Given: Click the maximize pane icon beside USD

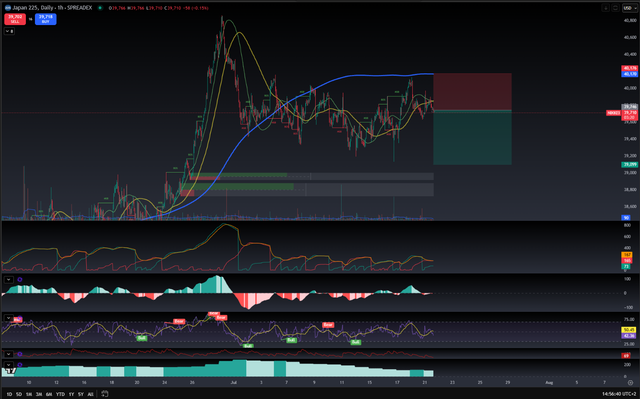Looking at the screenshot, I should pos(615,8).
